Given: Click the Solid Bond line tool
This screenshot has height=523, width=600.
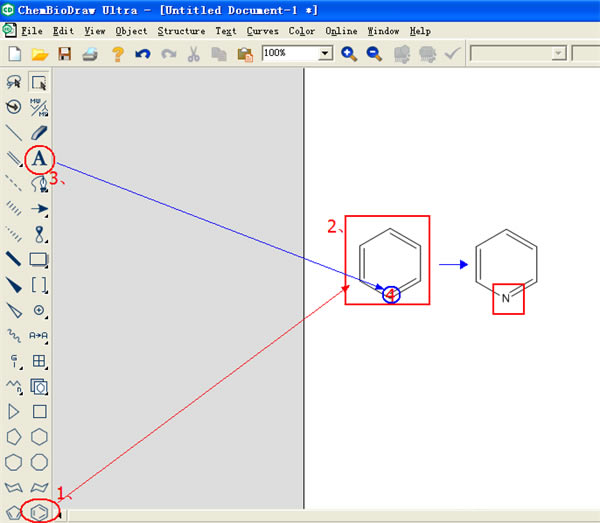Looking at the screenshot, I should (x=14, y=132).
